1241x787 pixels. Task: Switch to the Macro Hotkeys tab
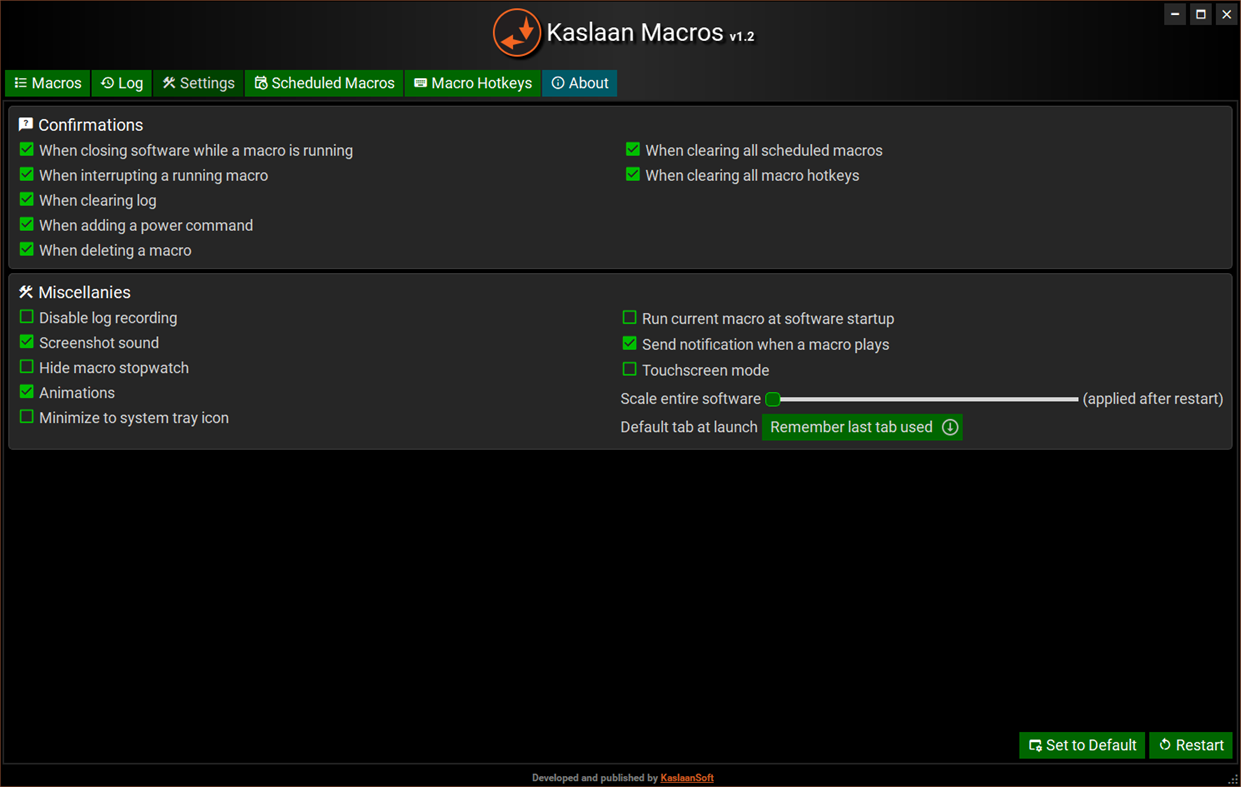pyautogui.click(x=472, y=83)
